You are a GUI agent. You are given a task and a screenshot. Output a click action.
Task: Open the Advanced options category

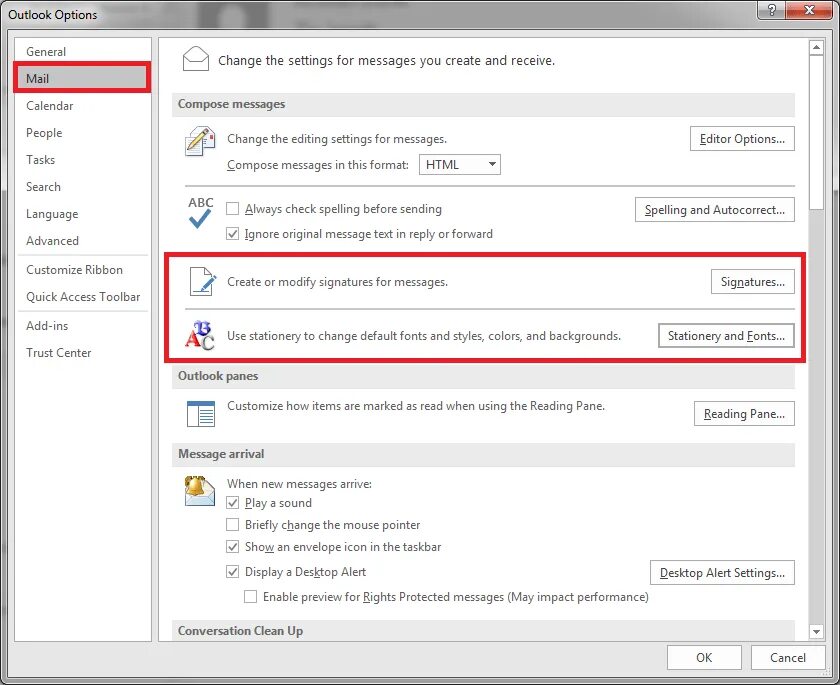click(82, 240)
